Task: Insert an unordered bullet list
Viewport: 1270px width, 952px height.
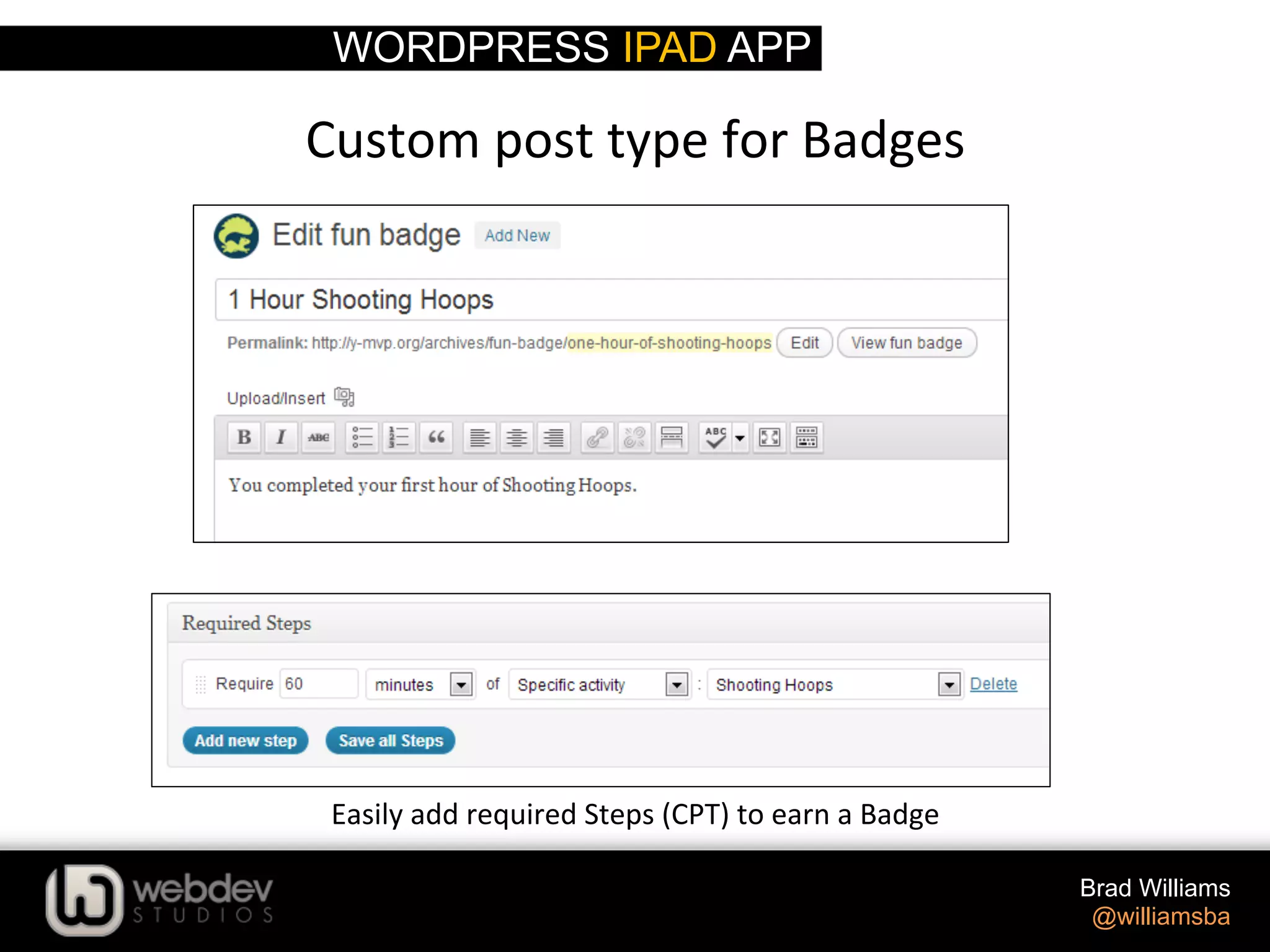Action: coord(362,438)
